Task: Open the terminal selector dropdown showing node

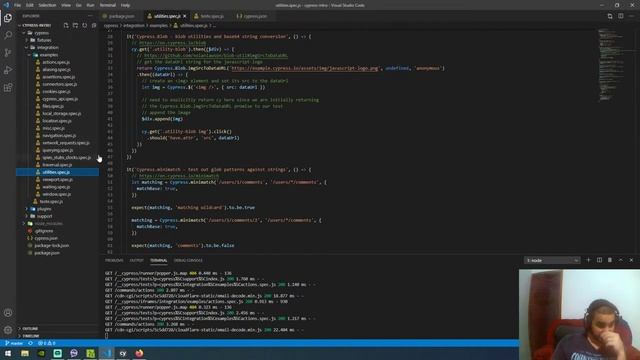Action: pos(552,260)
